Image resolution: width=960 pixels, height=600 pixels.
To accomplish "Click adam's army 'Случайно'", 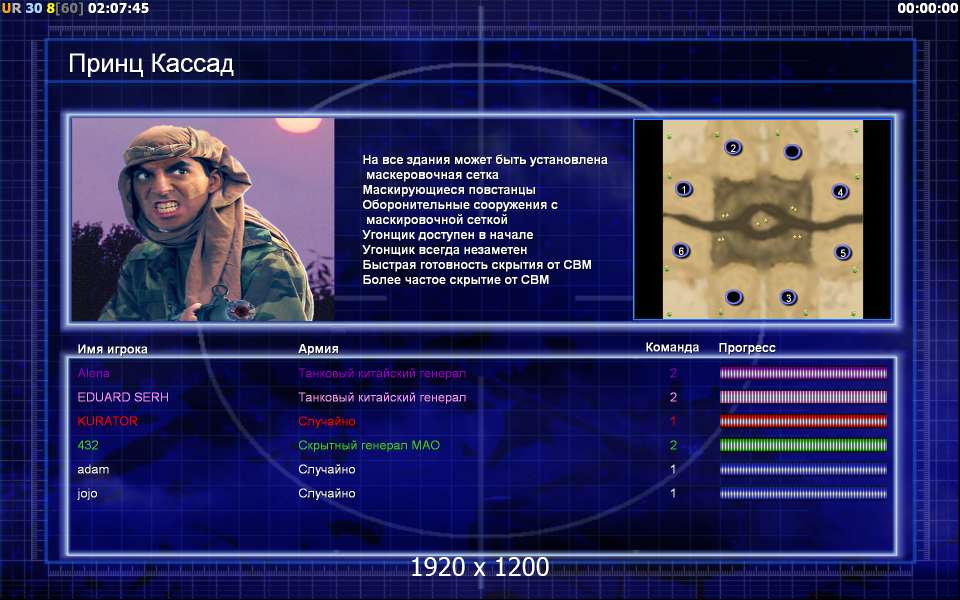I will 327,470.
